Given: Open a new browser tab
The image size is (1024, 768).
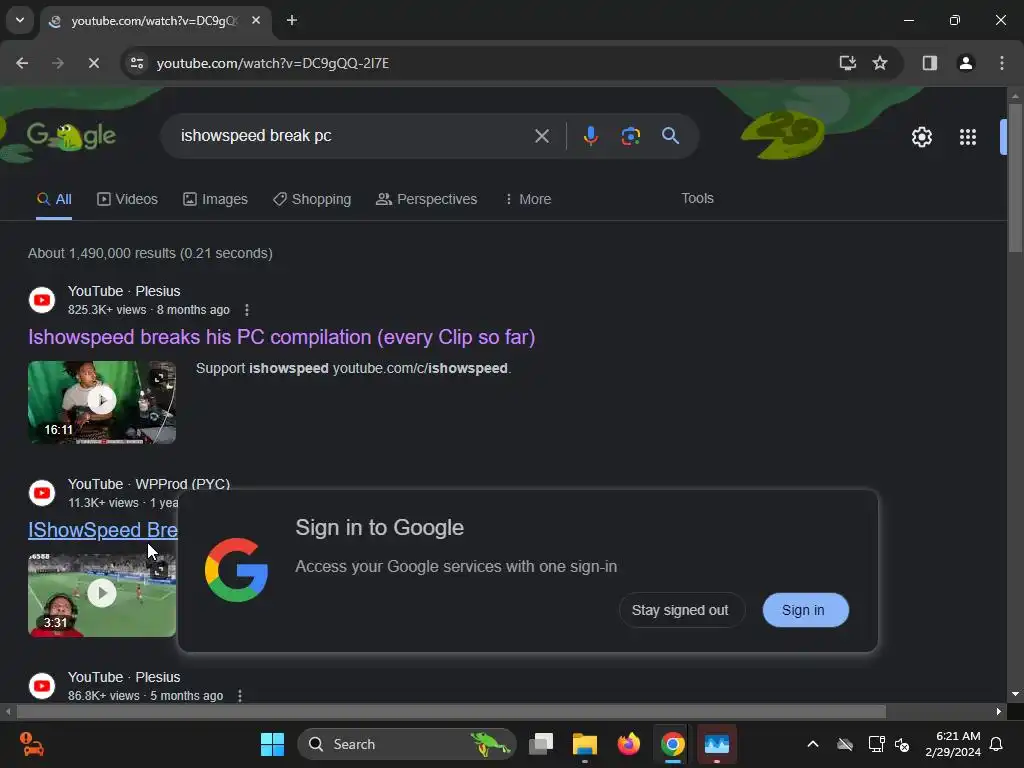Looking at the screenshot, I should click(x=292, y=21).
